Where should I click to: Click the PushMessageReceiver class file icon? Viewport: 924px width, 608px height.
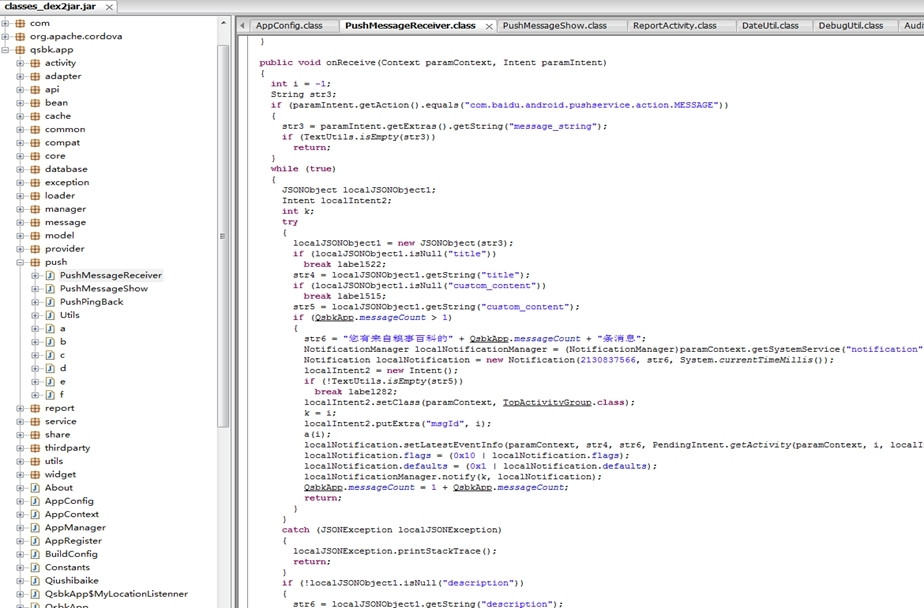pyautogui.click(x=50, y=276)
